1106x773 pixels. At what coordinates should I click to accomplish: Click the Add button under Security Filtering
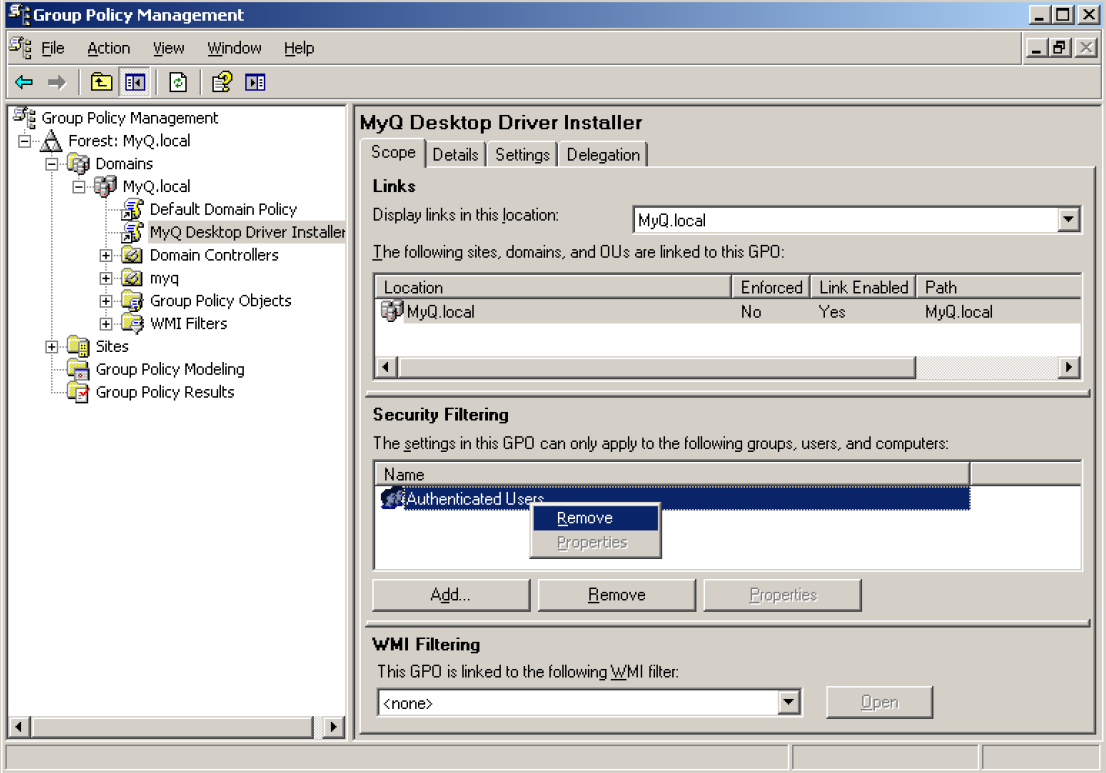(450, 594)
